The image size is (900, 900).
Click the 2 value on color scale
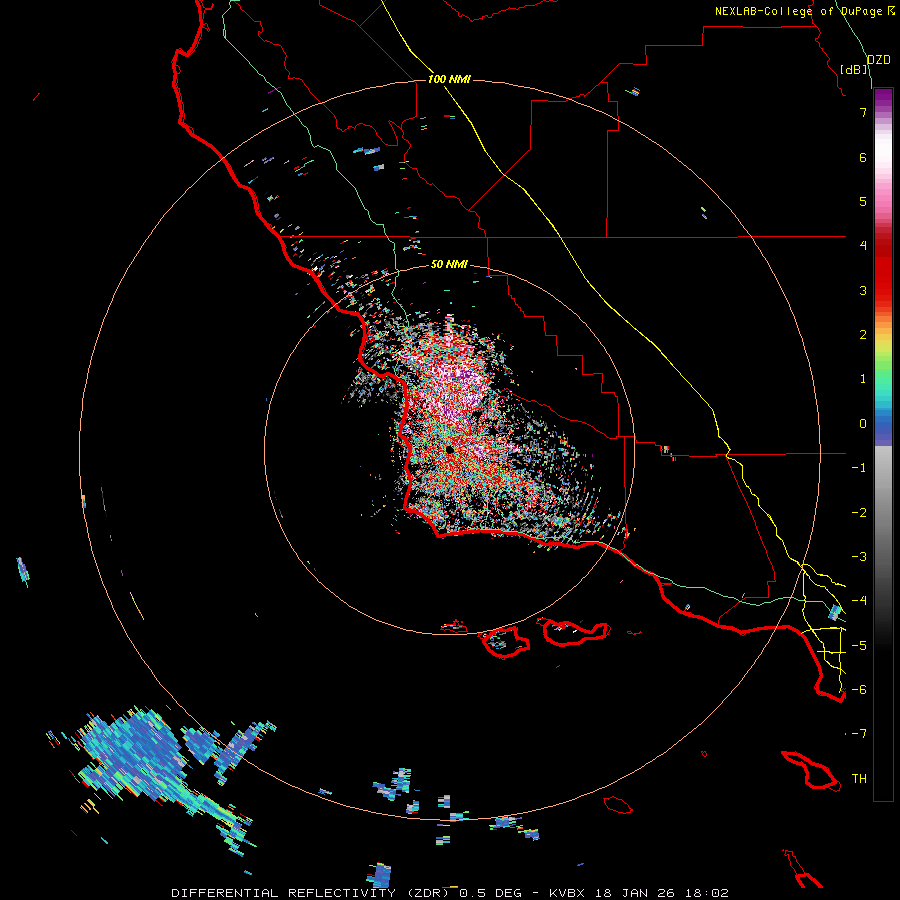coord(863,335)
